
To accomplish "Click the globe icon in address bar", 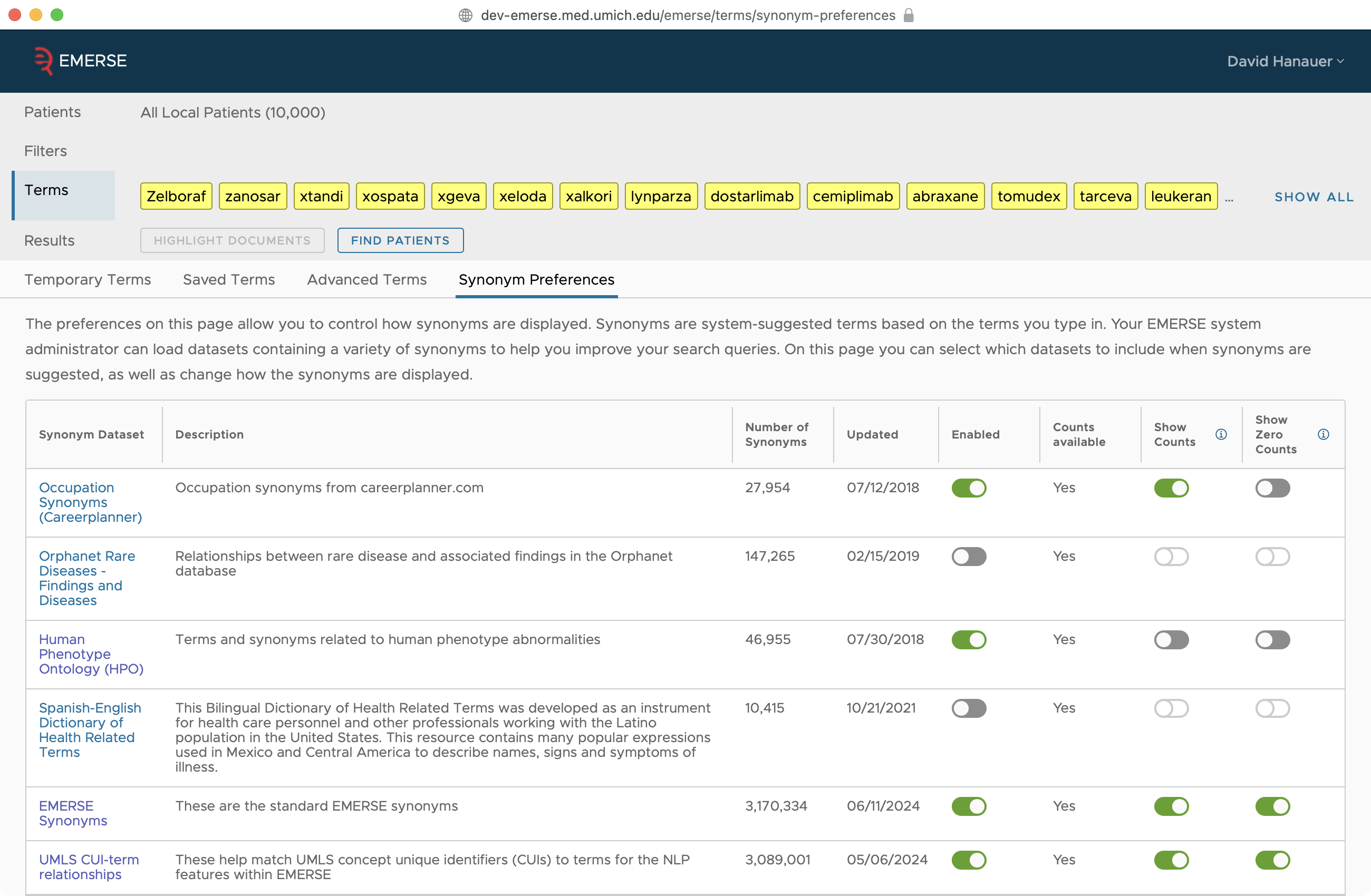I will pos(465,15).
